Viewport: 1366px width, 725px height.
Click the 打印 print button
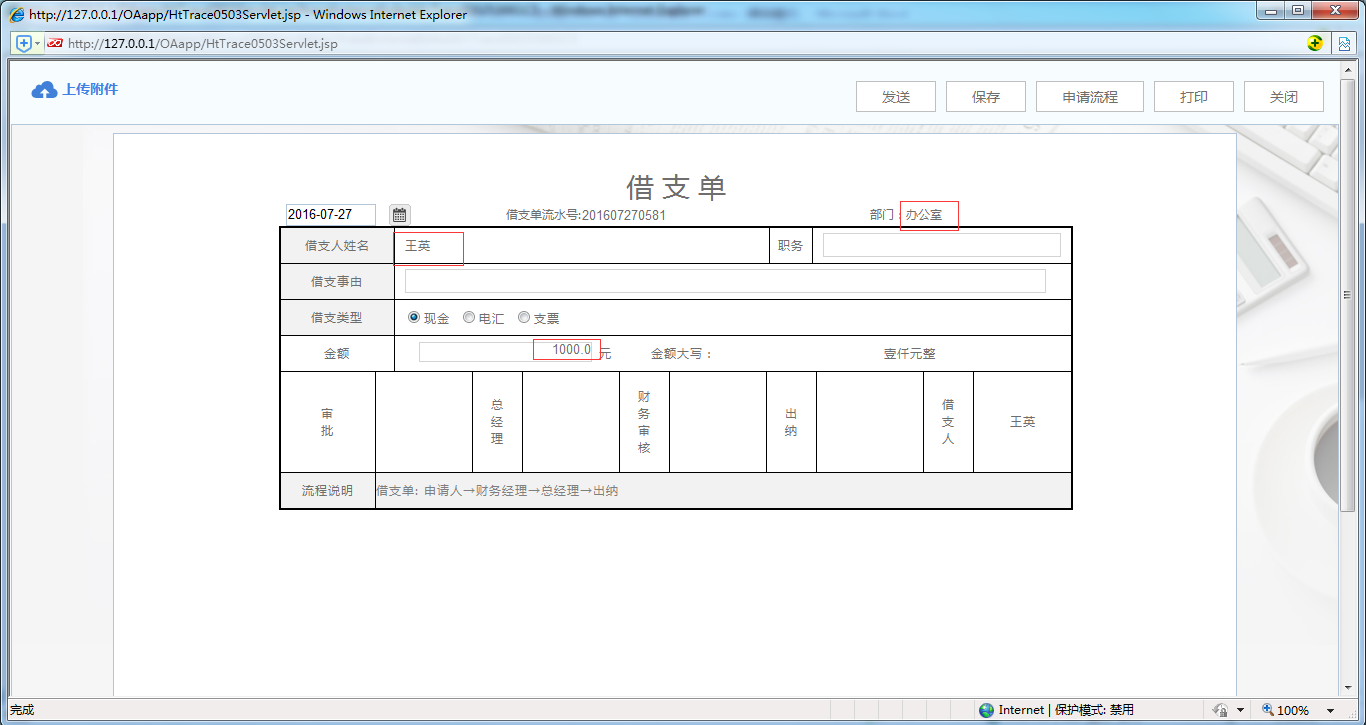point(1193,96)
